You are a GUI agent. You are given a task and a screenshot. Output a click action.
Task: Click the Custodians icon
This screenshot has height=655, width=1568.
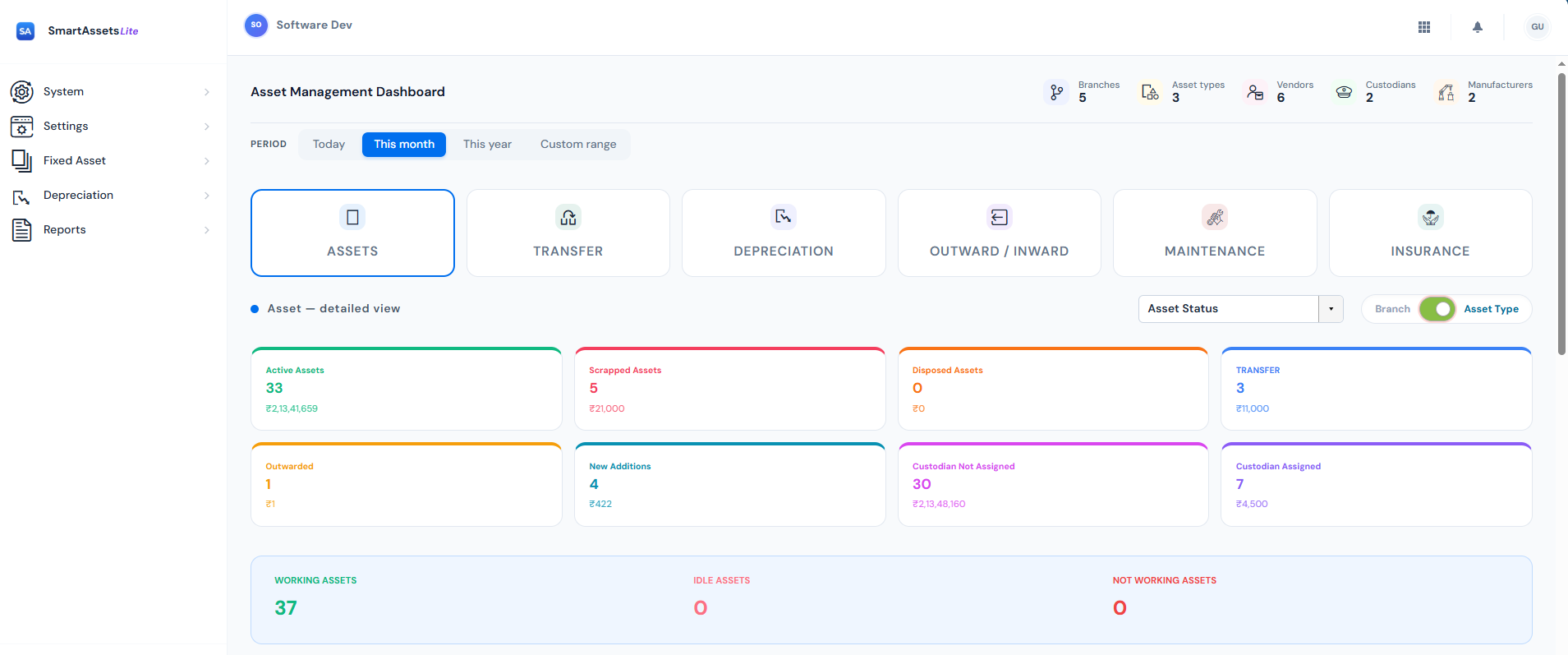[x=1344, y=92]
